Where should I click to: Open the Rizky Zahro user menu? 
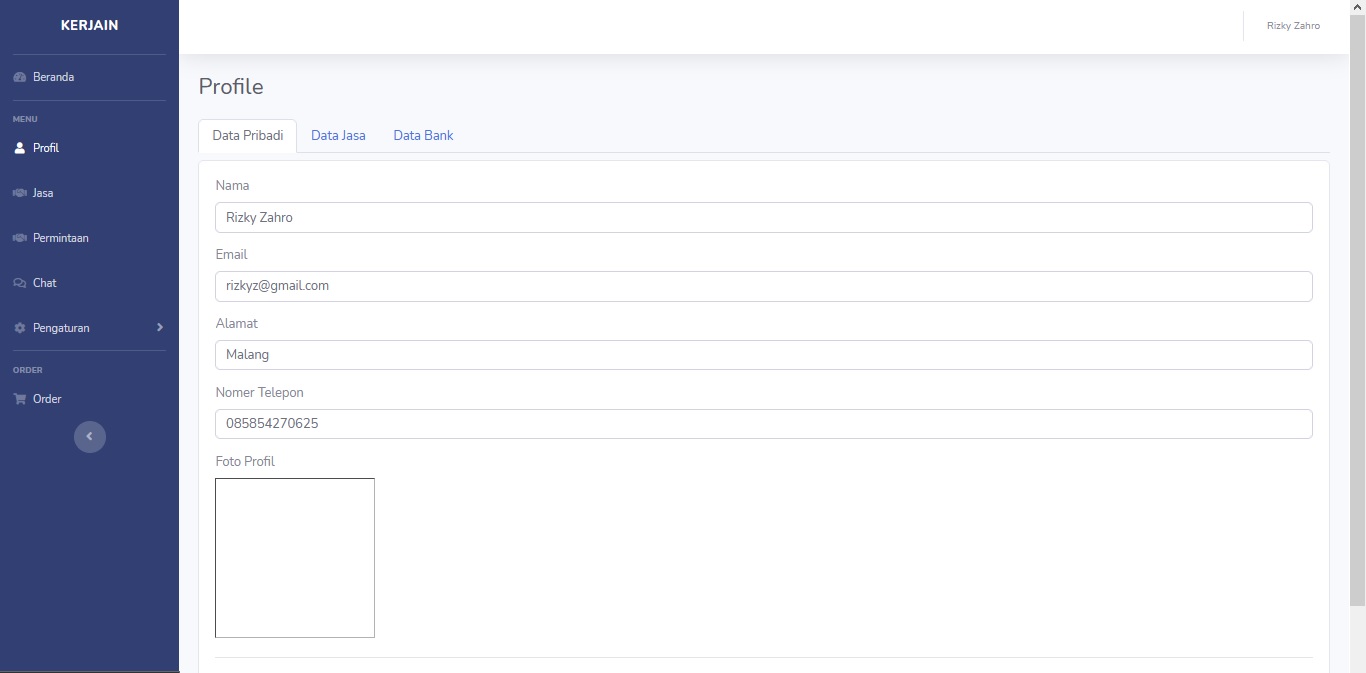coord(1293,26)
